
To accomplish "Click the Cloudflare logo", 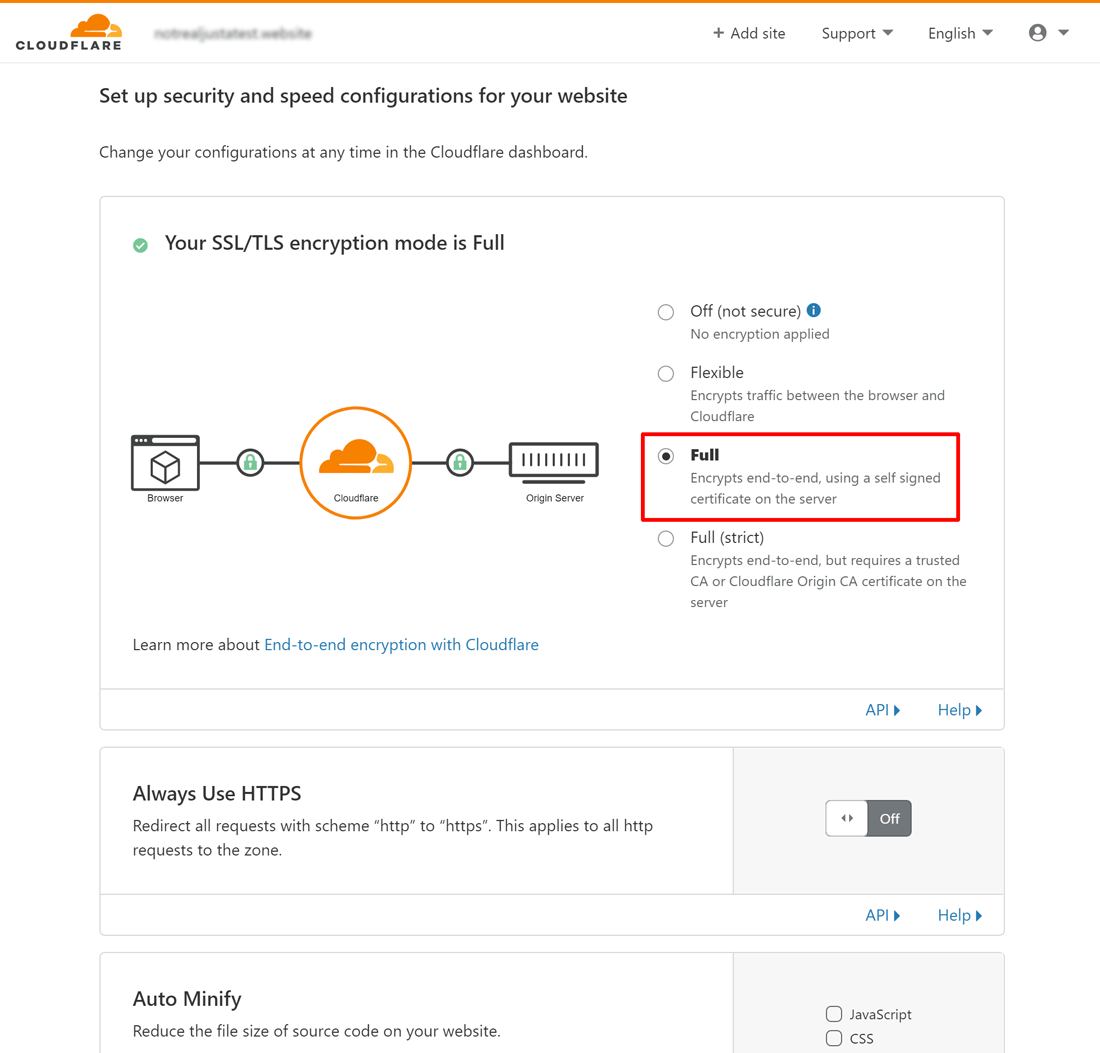I will (69, 32).
